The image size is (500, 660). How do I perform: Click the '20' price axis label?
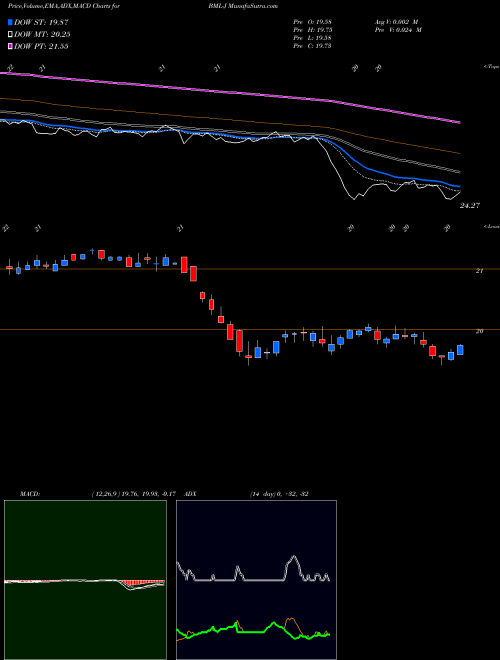coord(479,331)
